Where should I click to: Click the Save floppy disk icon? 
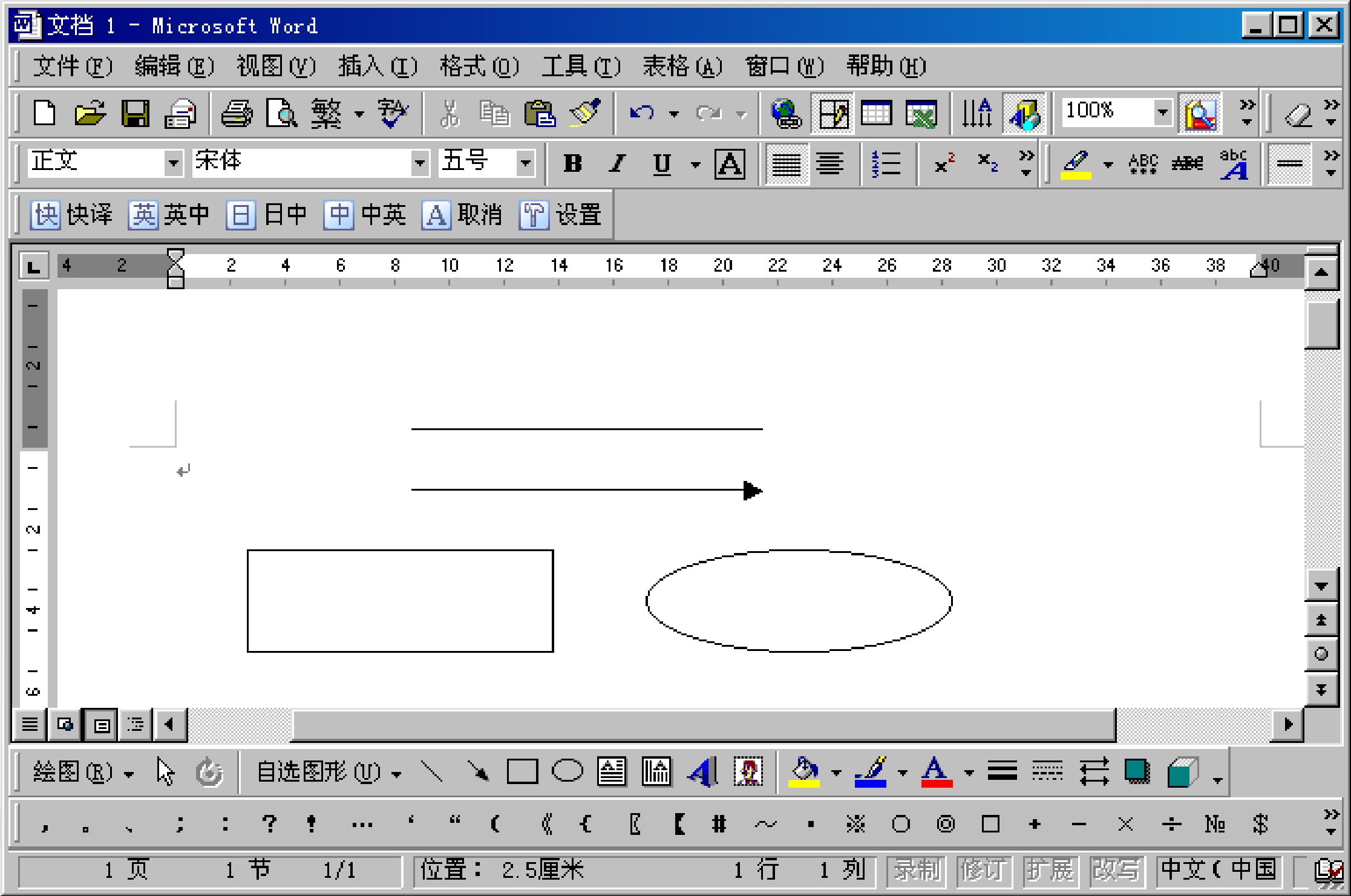(135, 113)
